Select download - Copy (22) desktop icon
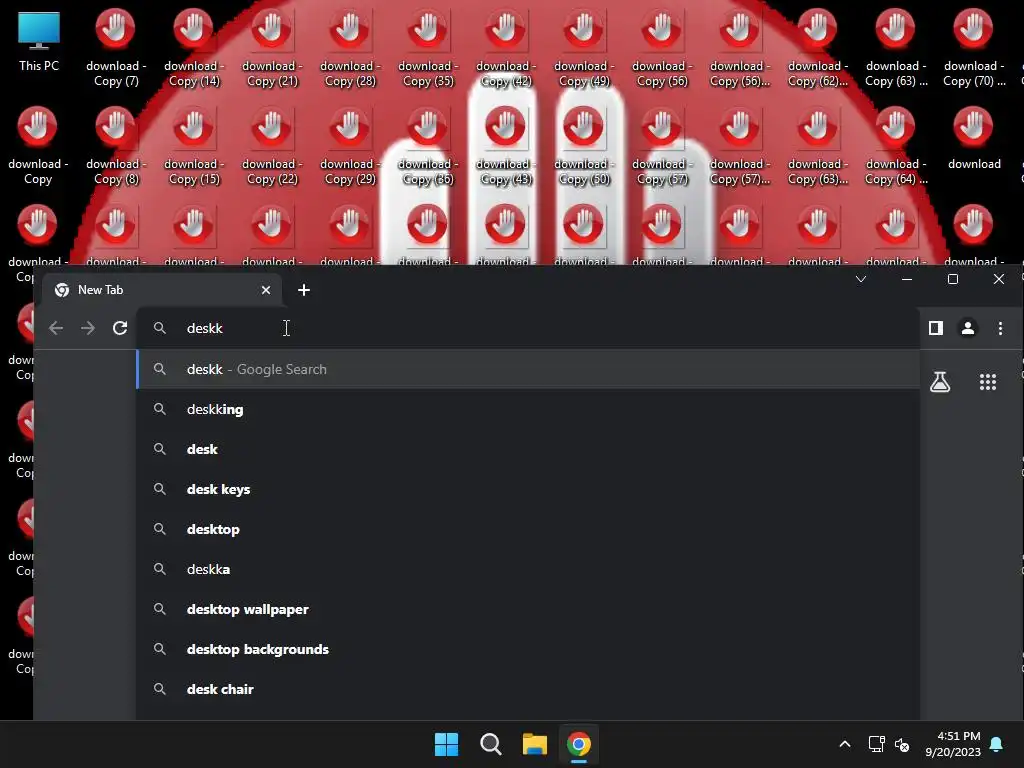This screenshot has width=1024, height=768. click(272, 146)
